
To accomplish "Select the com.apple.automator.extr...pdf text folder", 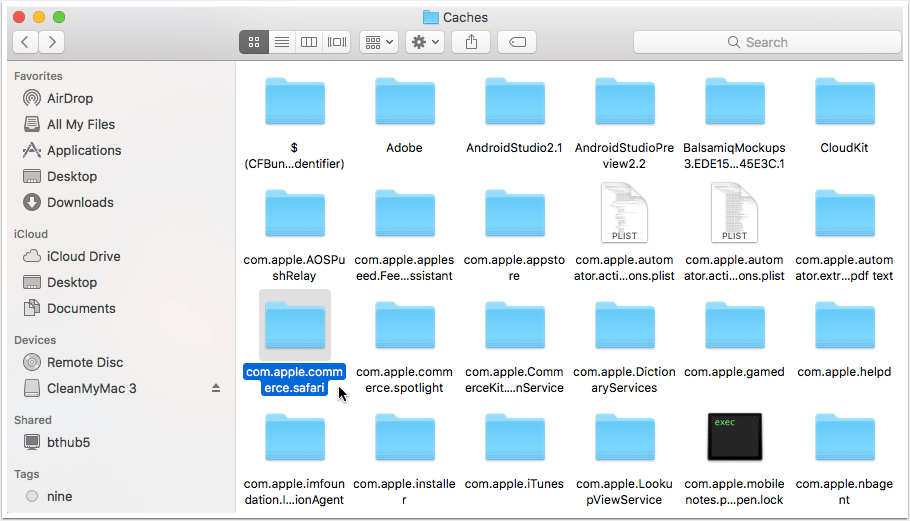I will [x=844, y=214].
